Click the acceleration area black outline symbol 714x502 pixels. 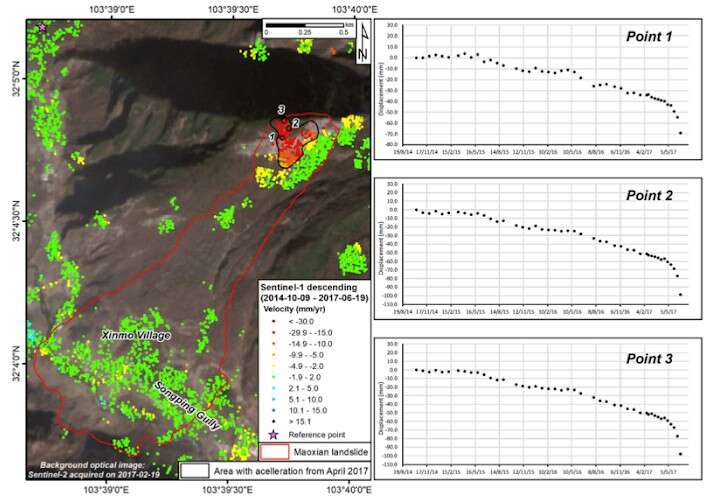[x=198, y=468]
